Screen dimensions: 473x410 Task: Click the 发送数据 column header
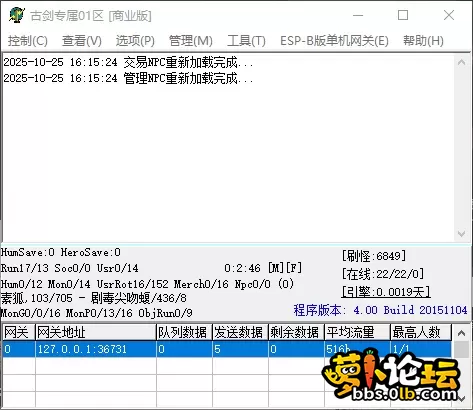[240, 332]
